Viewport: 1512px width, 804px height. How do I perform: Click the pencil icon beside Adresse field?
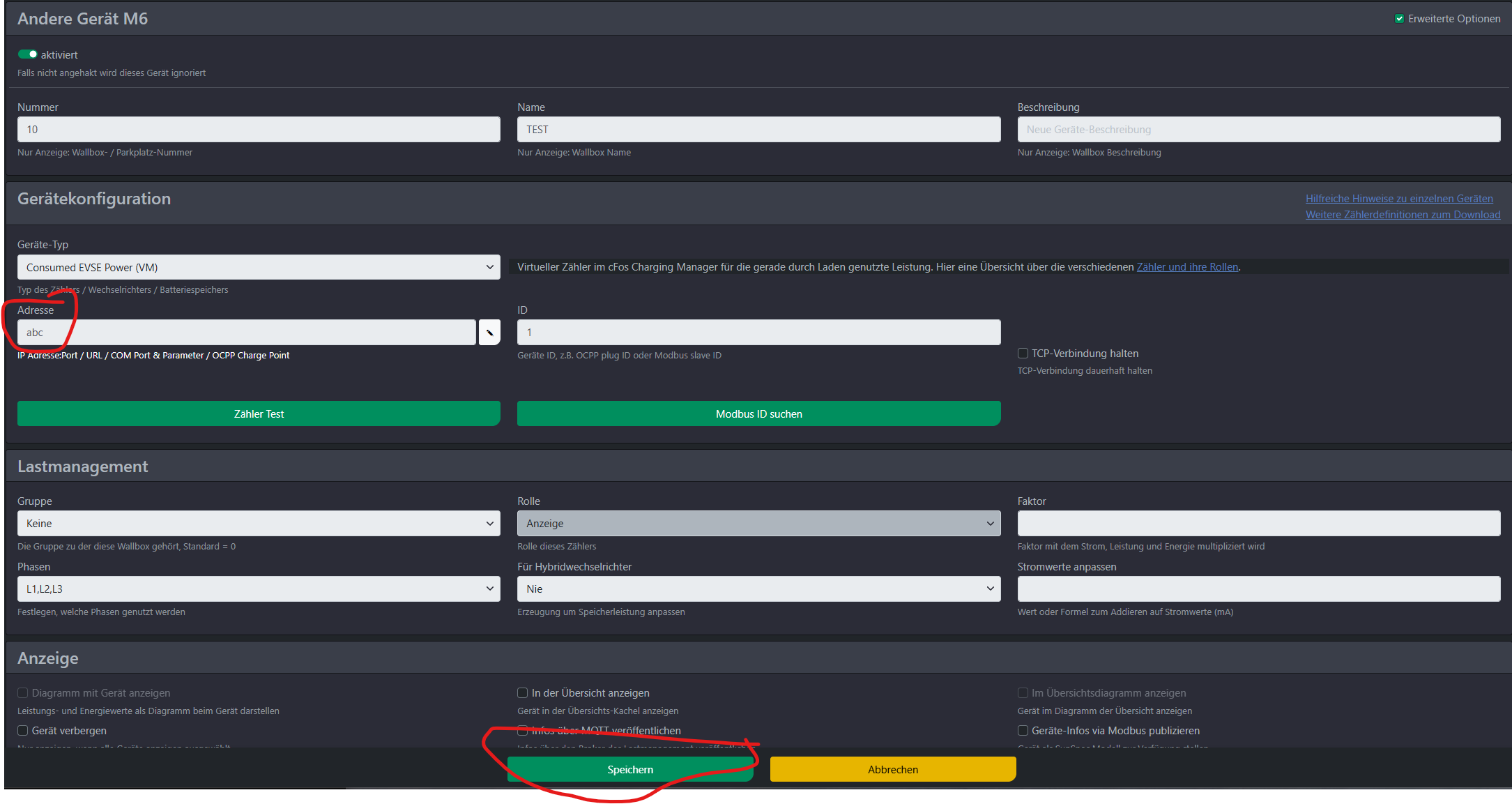tap(489, 333)
